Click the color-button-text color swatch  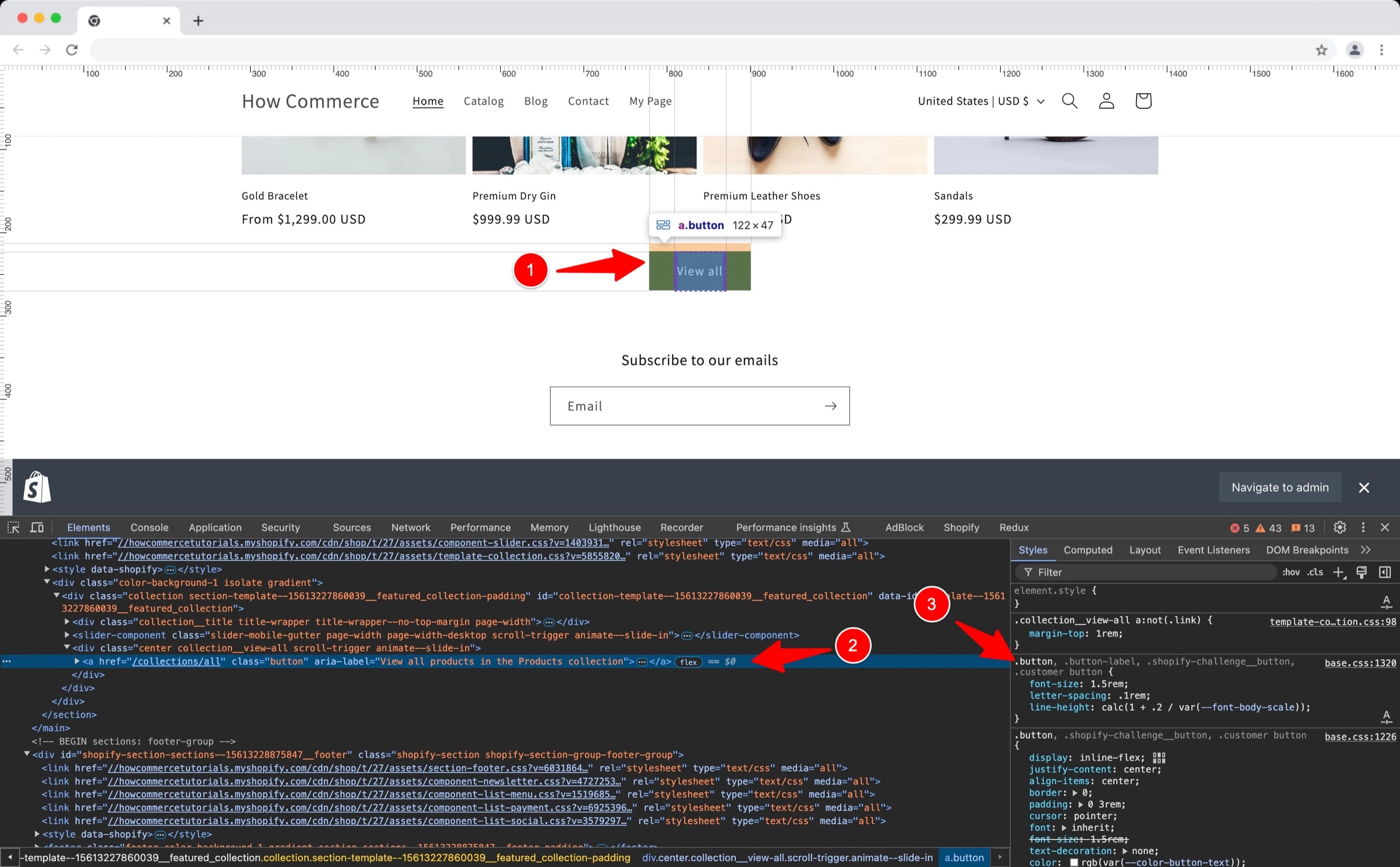click(x=1074, y=862)
